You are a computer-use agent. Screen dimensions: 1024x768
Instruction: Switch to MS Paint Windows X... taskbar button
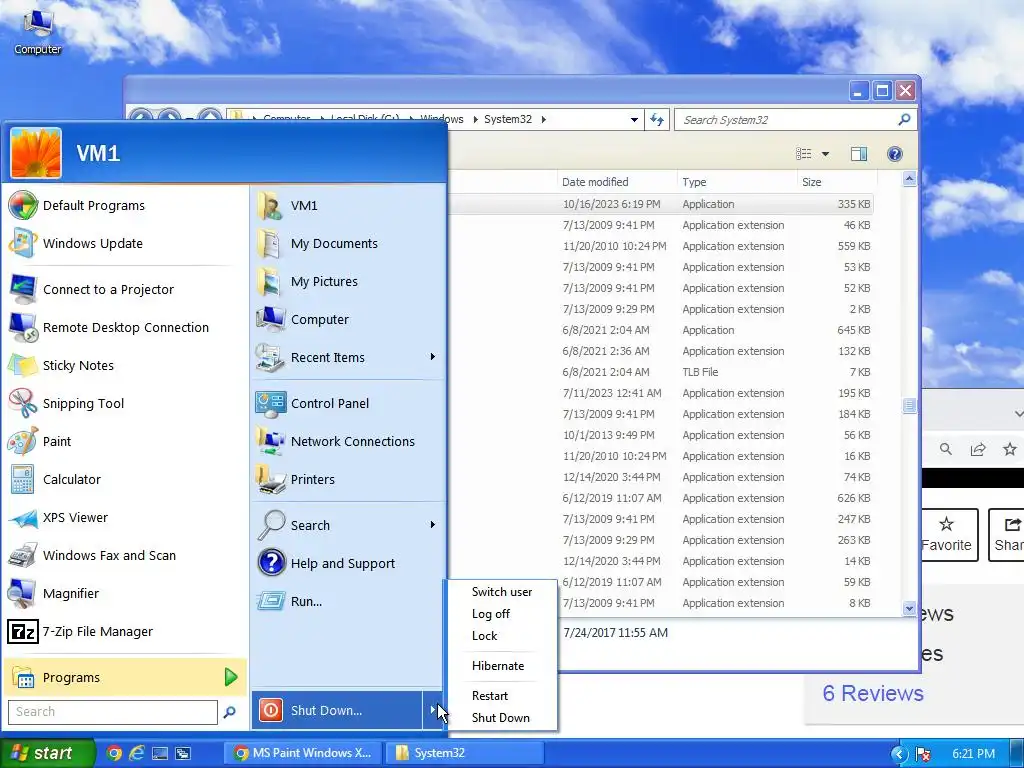303,753
